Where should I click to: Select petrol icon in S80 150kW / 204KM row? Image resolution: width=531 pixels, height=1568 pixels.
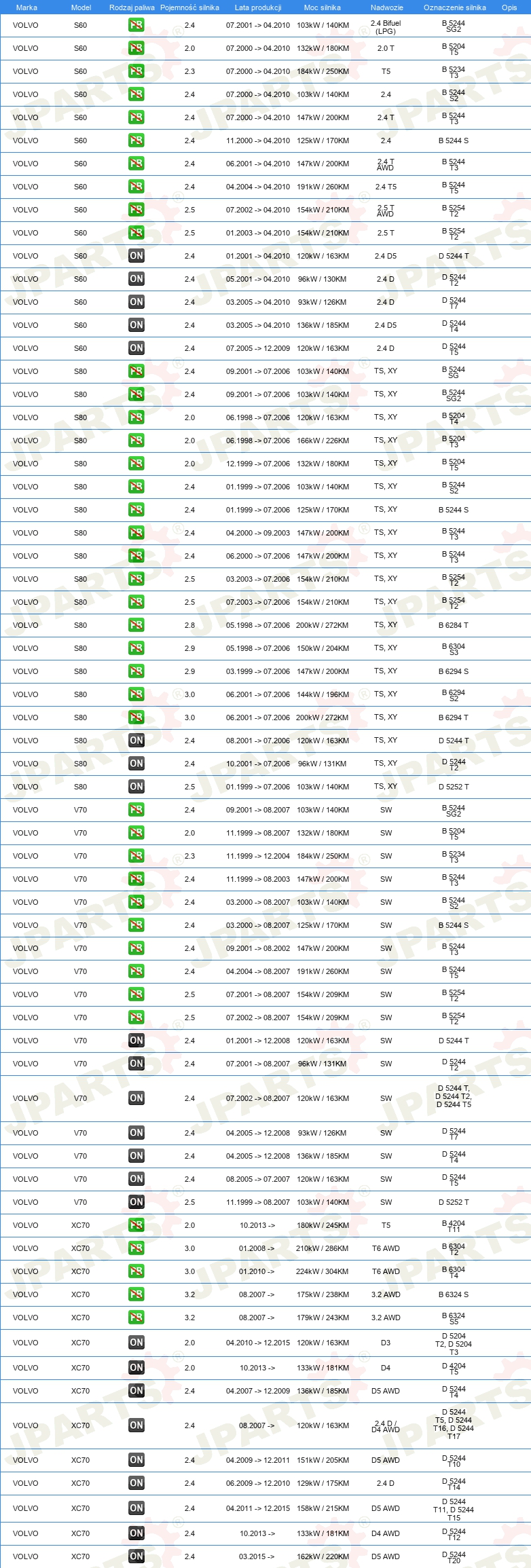pos(136,648)
